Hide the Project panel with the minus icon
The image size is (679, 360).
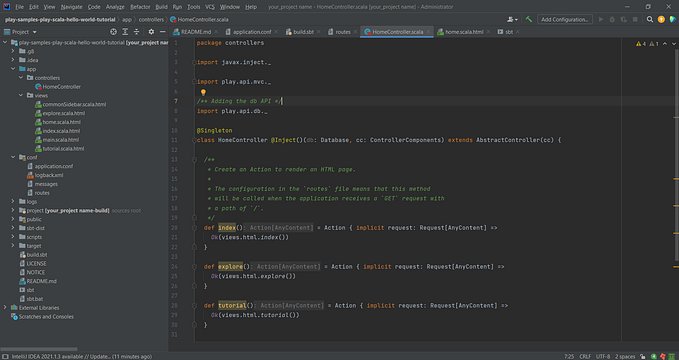(x=162, y=32)
